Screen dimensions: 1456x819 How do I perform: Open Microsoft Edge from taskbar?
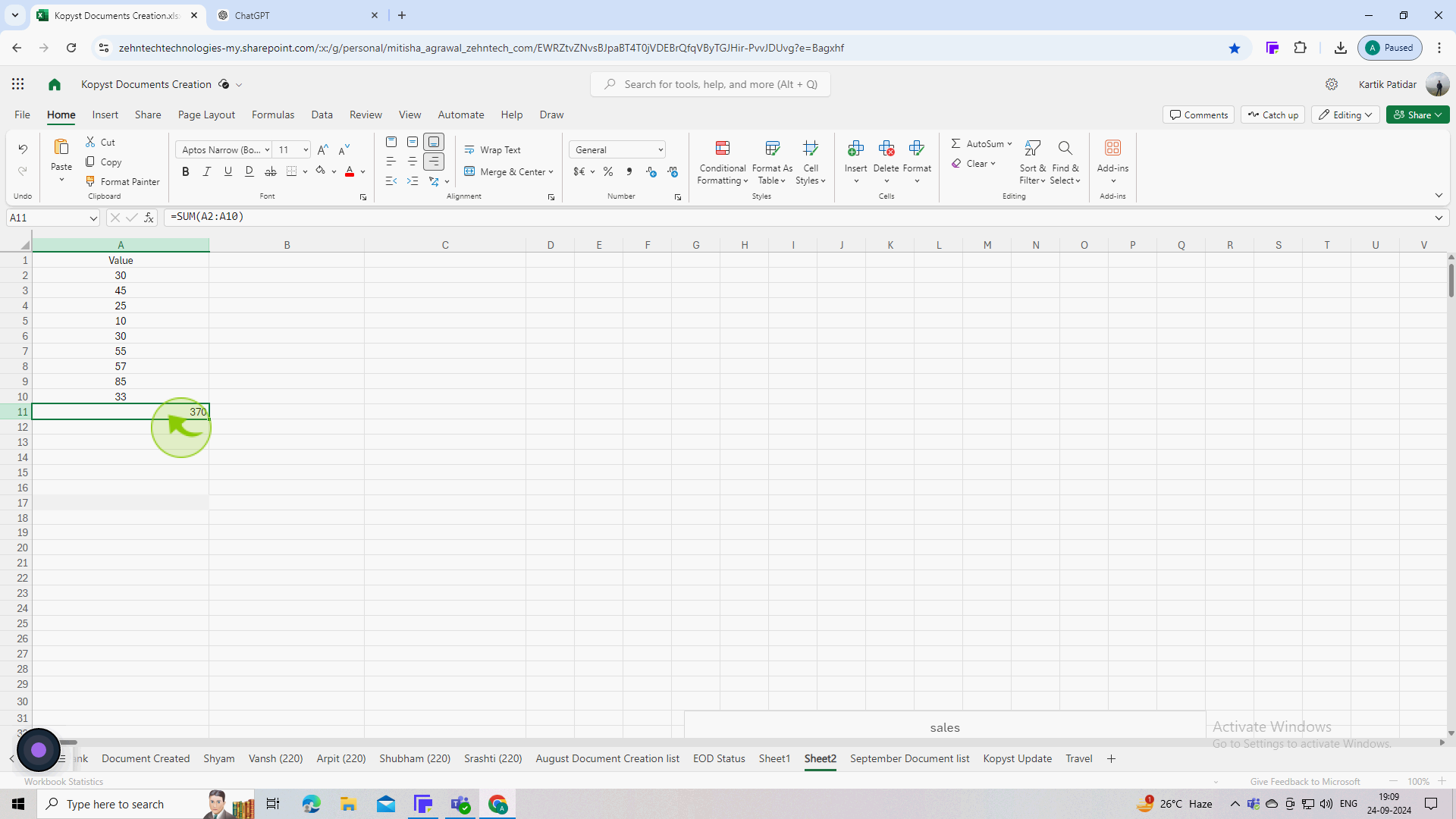pyautogui.click(x=311, y=804)
